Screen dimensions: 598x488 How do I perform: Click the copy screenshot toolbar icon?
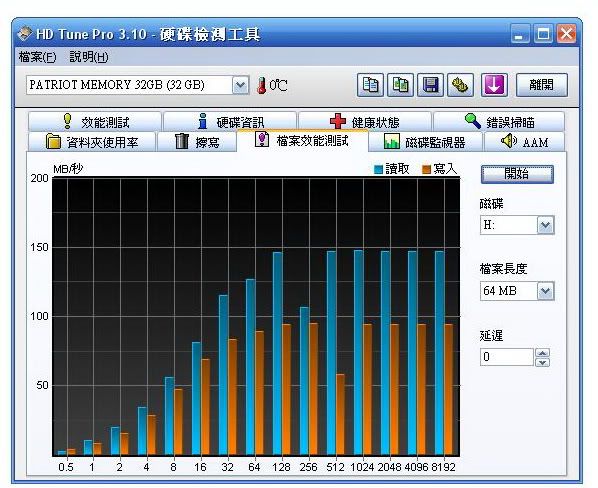pyautogui.click(x=400, y=85)
